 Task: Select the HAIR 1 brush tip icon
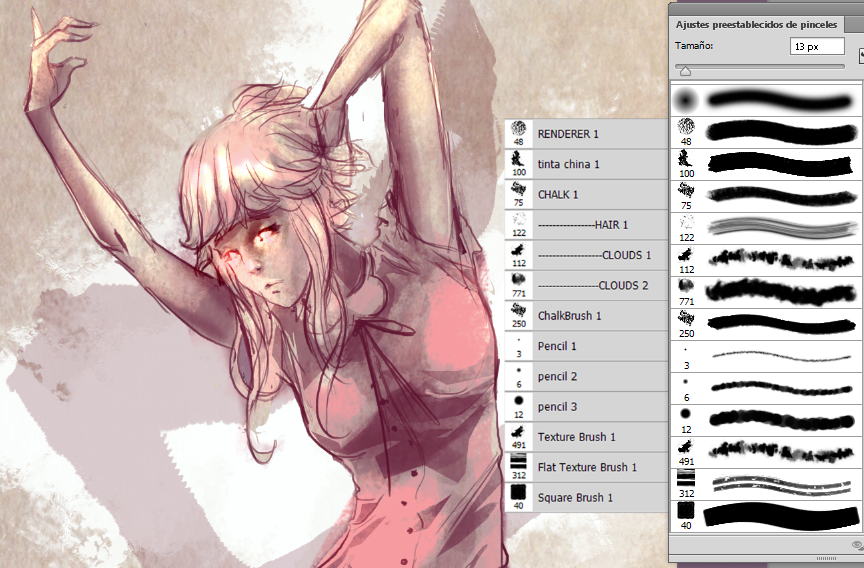point(519,219)
